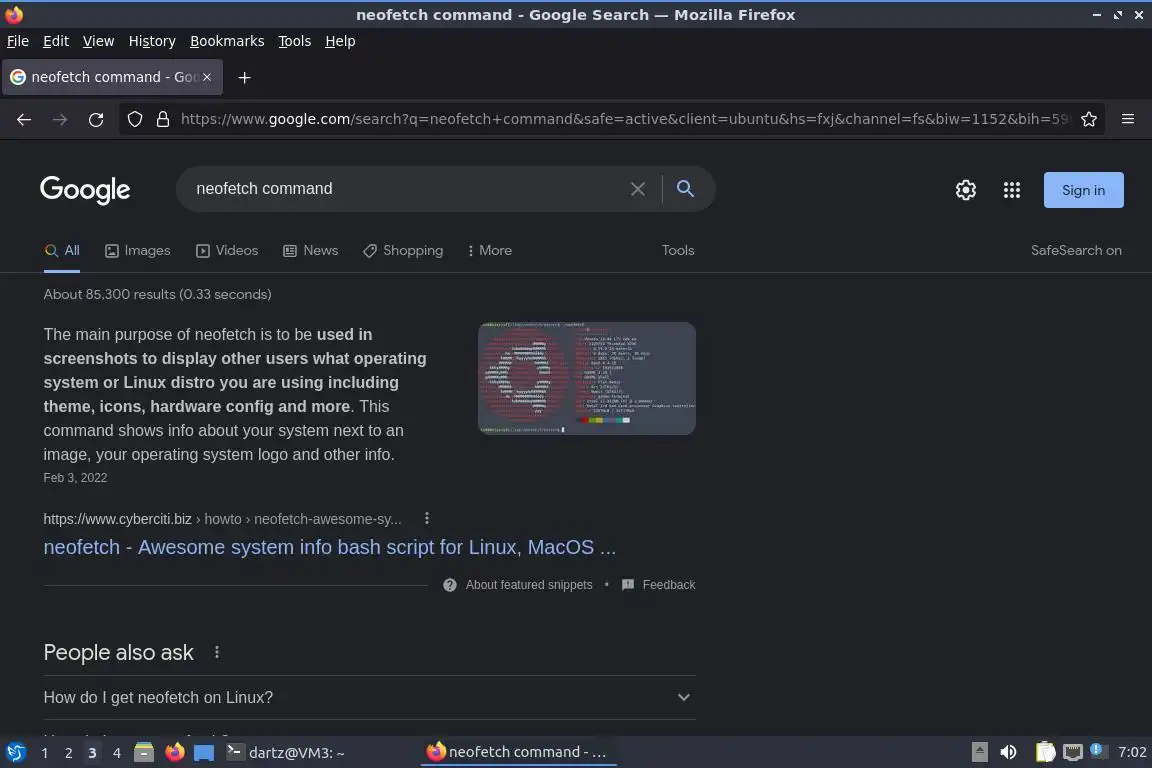Open the Edit menu
1152x768 pixels.
coord(56,41)
